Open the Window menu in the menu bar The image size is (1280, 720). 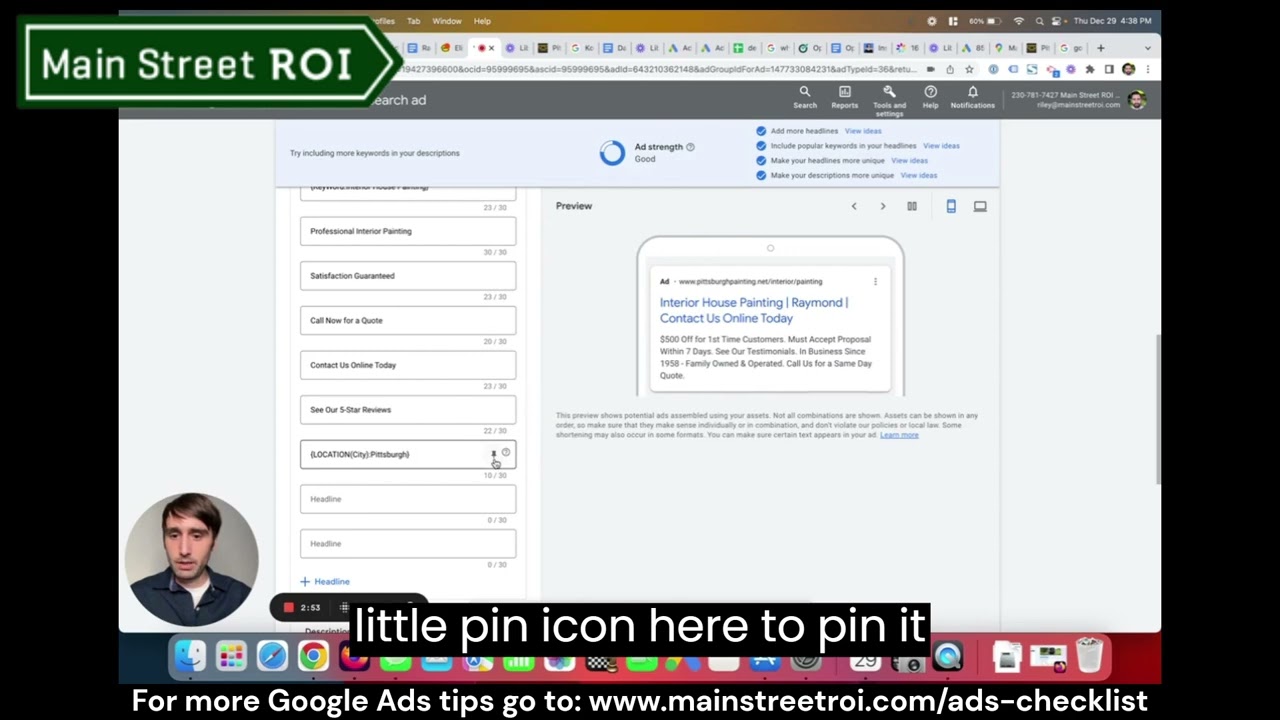point(447,21)
